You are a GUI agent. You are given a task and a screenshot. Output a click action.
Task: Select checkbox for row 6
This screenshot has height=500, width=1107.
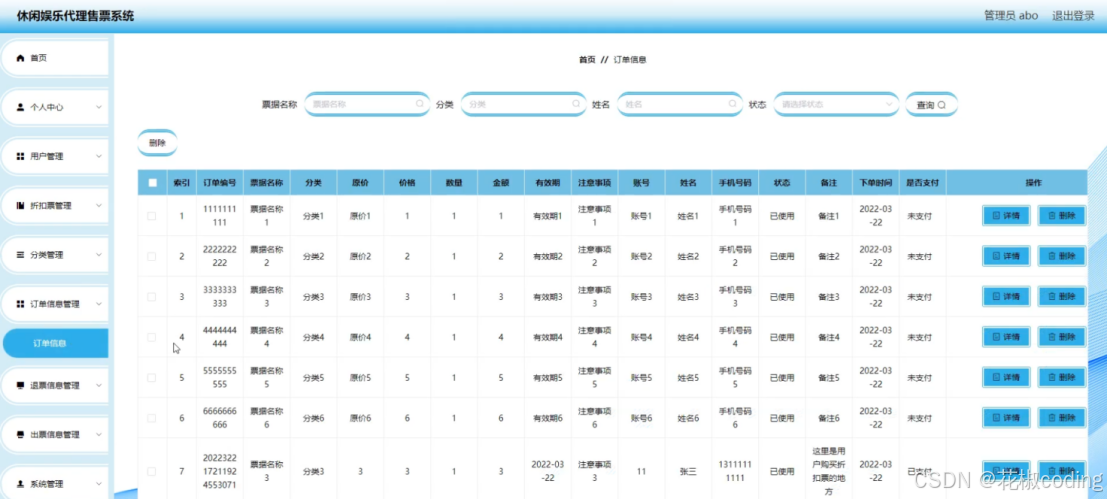coord(152,418)
